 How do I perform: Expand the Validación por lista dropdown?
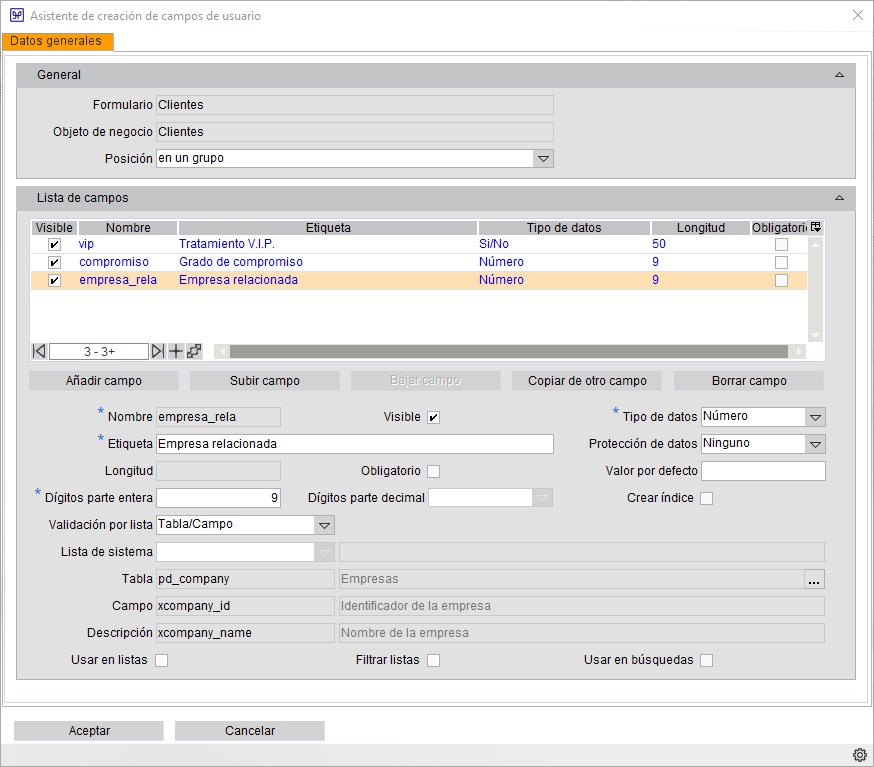tap(323, 524)
